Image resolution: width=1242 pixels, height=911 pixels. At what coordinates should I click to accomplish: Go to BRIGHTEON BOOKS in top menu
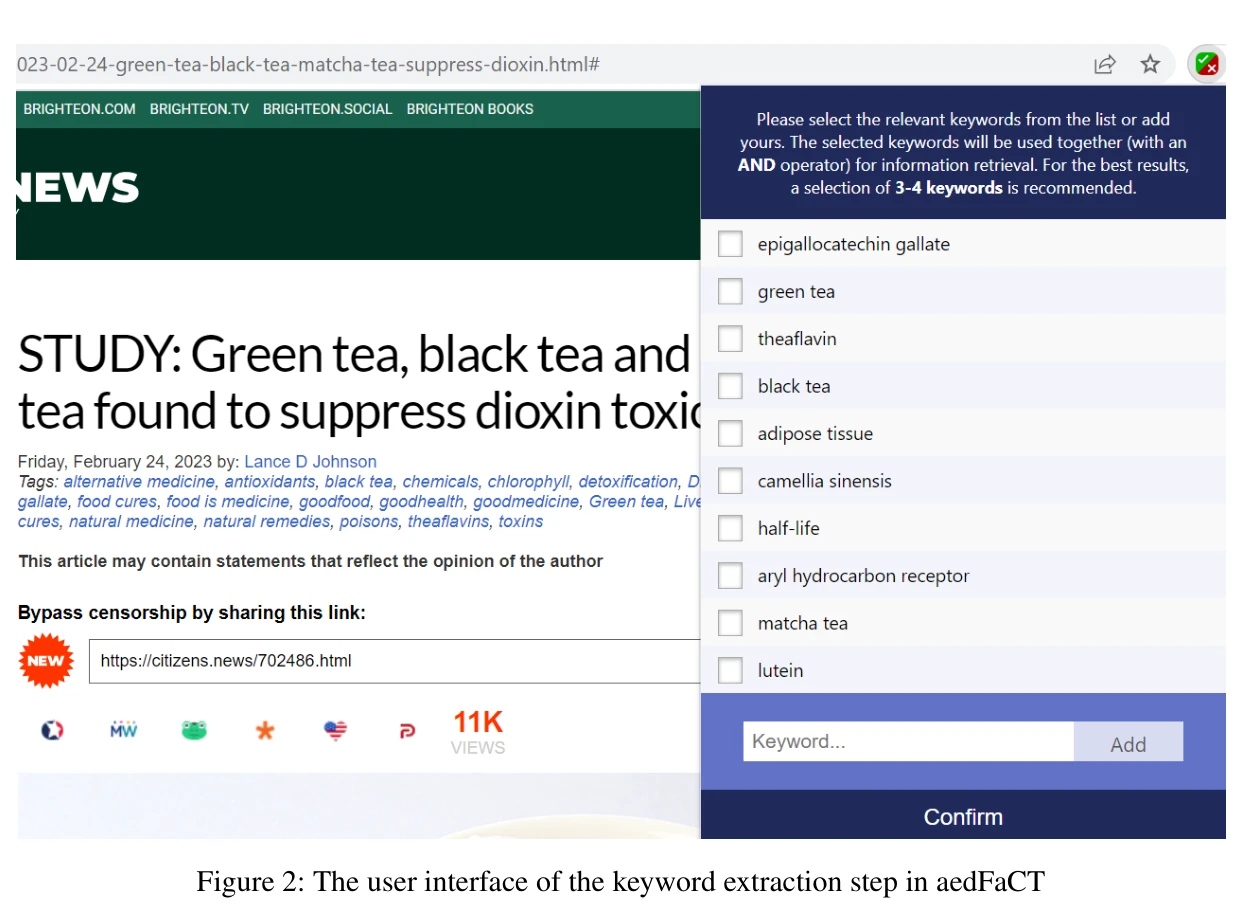click(470, 109)
